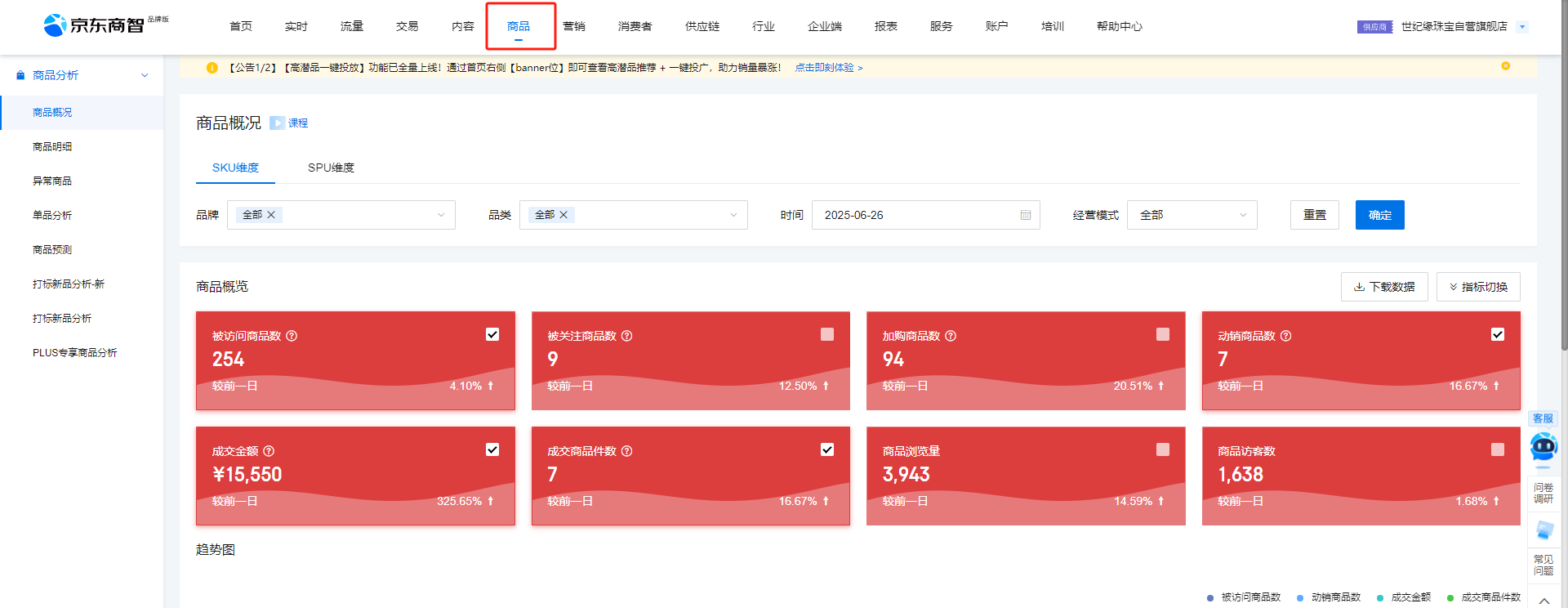
Task: Expand the 品类 category dropdown
Action: pyautogui.click(x=733, y=215)
